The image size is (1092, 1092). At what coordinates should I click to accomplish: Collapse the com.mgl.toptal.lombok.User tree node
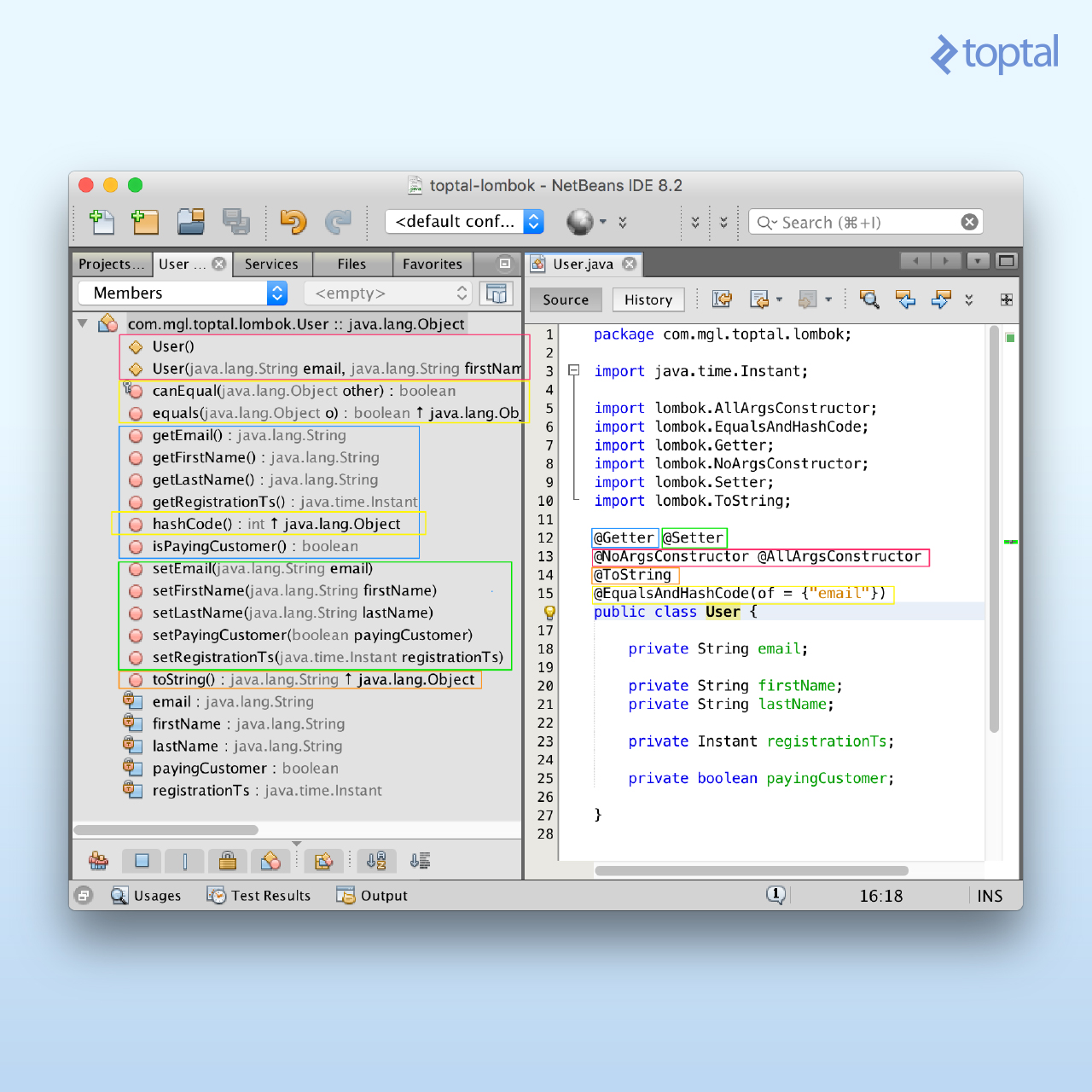point(83,324)
